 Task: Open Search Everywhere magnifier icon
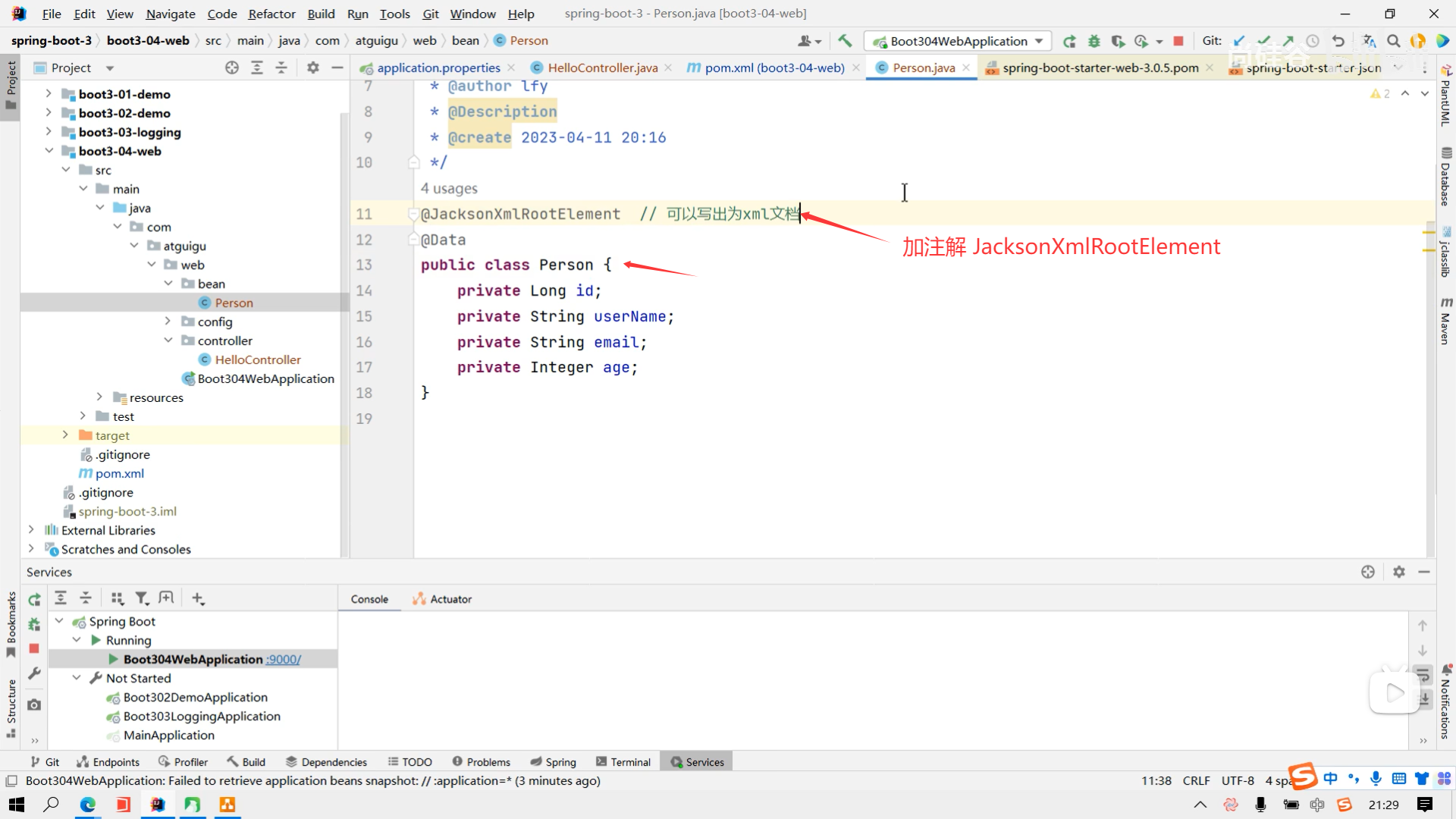1393,41
